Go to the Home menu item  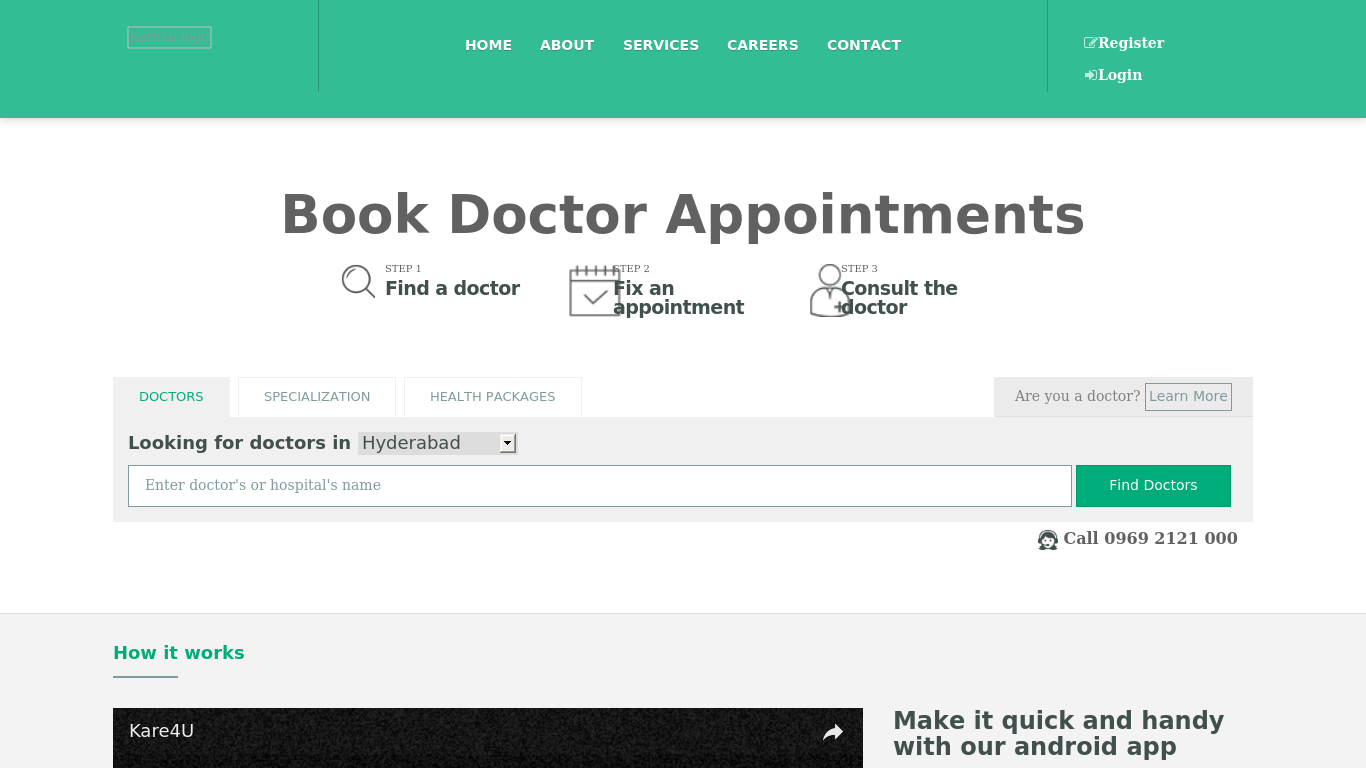coord(488,45)
